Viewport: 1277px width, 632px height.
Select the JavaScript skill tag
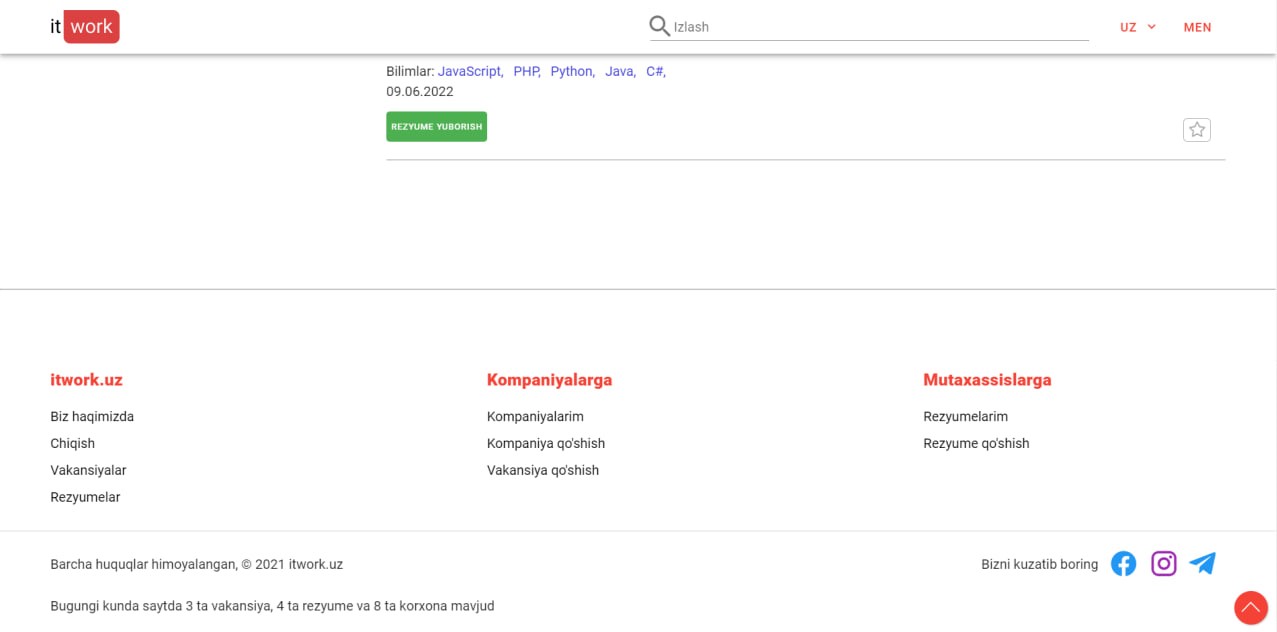point(469,71)
